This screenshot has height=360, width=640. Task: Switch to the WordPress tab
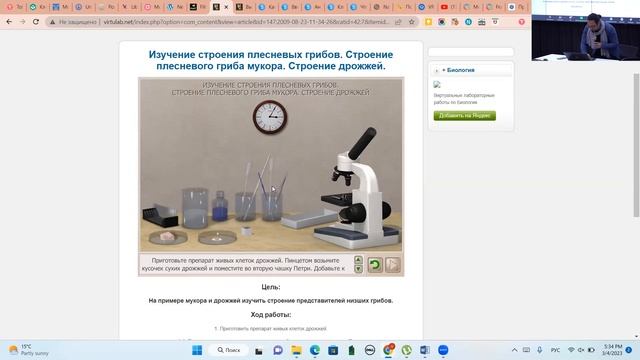[175, 7]
